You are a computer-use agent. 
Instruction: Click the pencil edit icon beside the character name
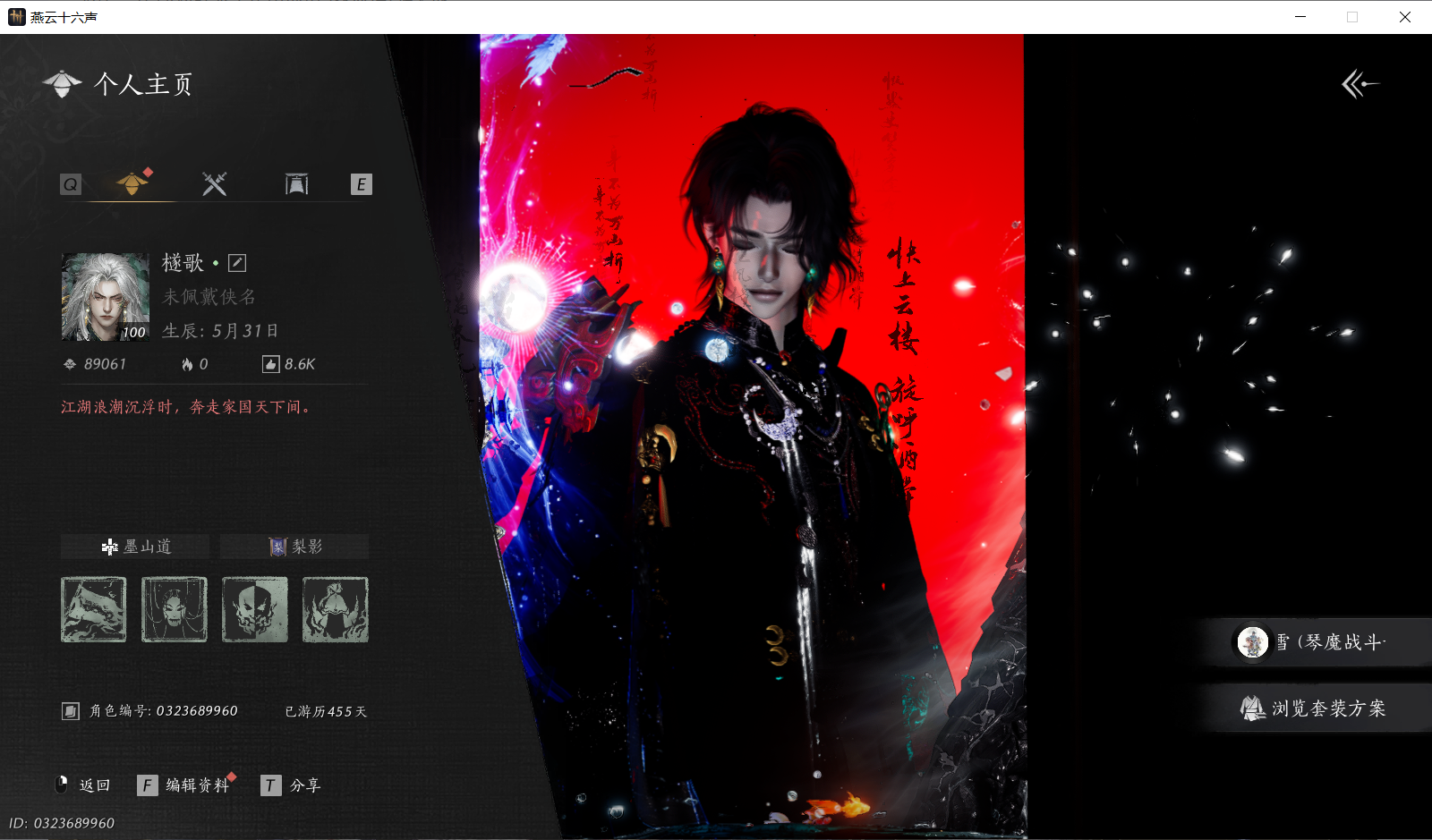click(x=237, y=262)
